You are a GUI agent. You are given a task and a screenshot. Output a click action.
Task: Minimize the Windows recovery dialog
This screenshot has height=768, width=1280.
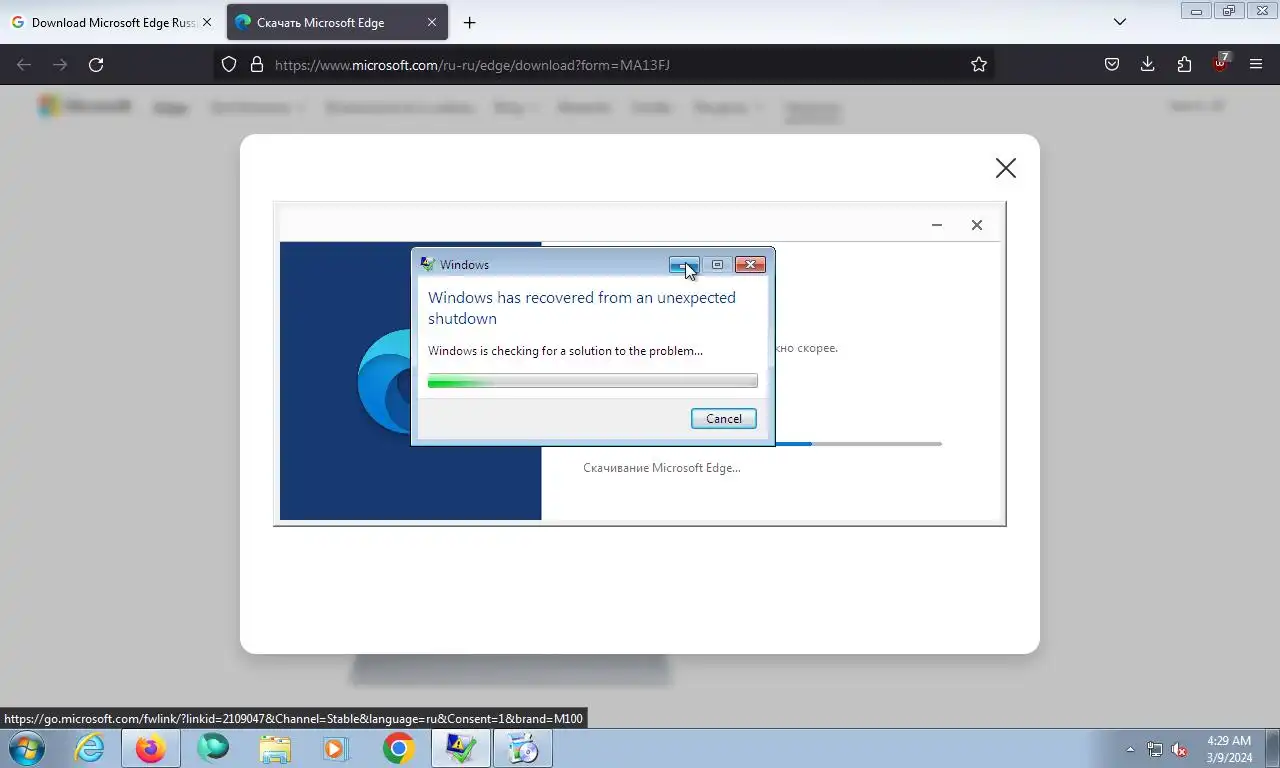point(684,265)
